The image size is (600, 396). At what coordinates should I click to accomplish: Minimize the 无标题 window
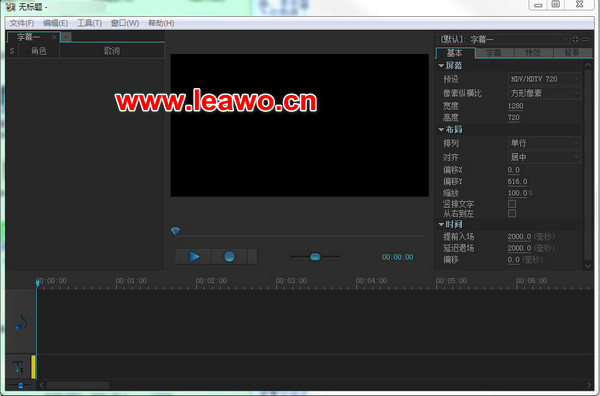(538, 5)
